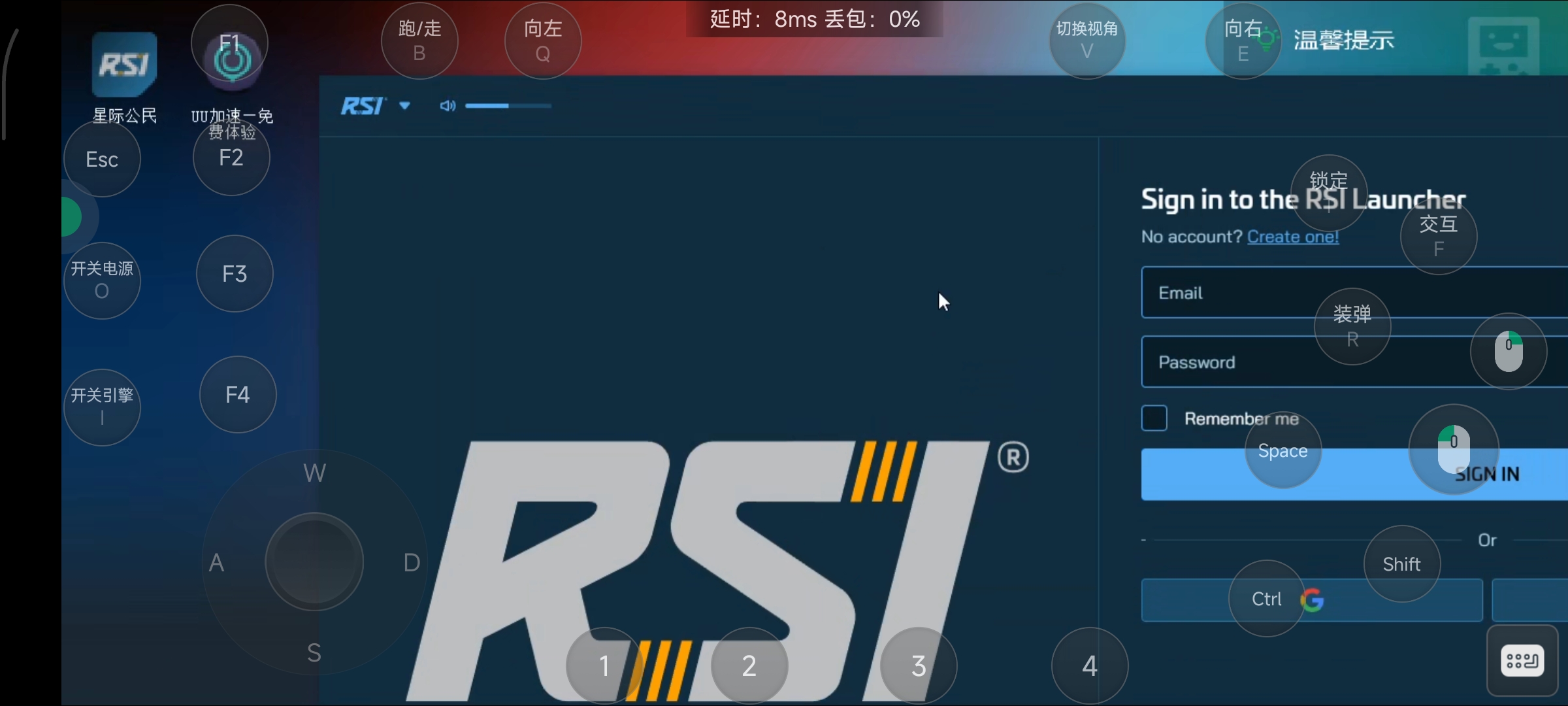The height and width of the screenshot is (706, 1568).
Task: Tap the mouse button icon over SIGN IN
Action: (x=1454, y=450)
